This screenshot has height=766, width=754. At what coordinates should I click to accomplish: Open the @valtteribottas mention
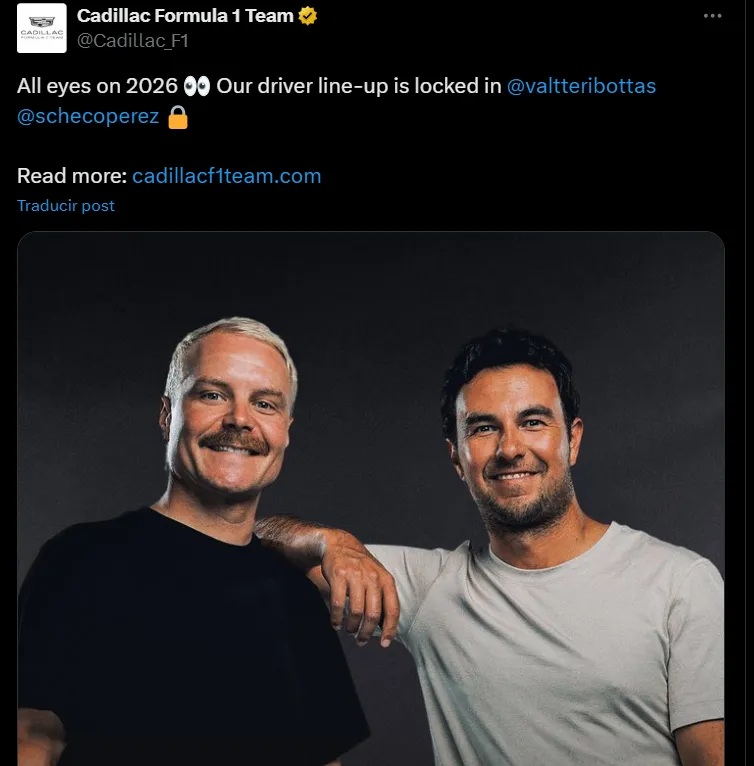(x=581, y=86)
